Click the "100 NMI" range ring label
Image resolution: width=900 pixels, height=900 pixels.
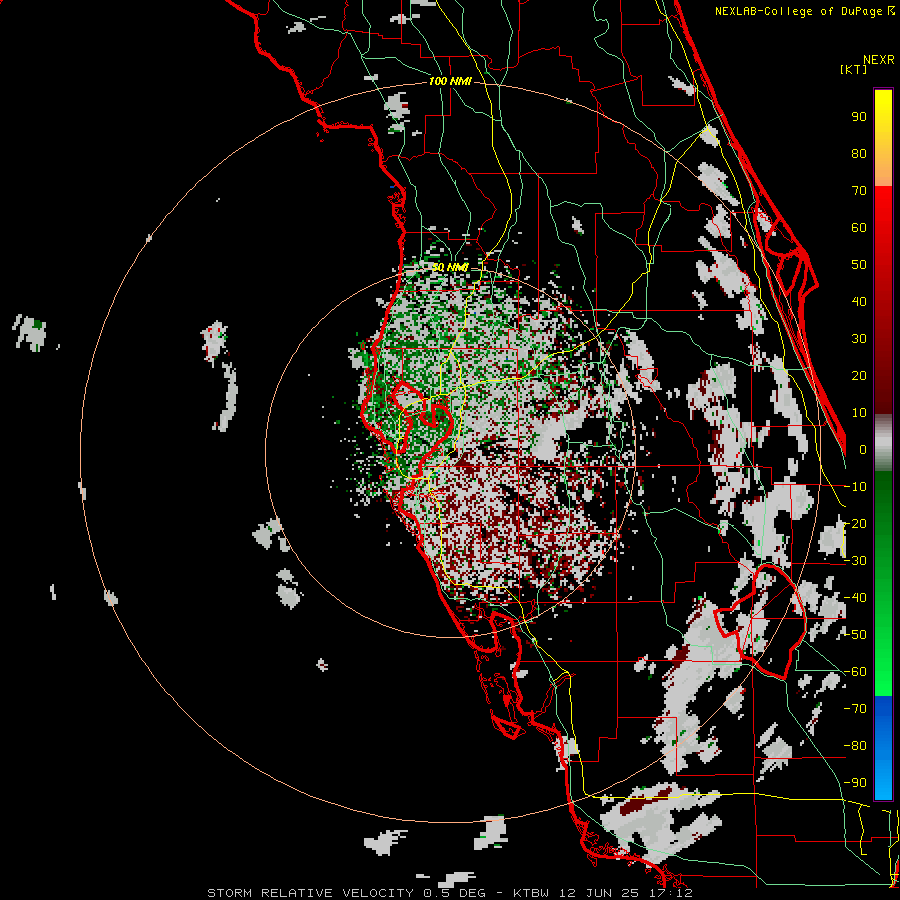click(x=449, y=82)
